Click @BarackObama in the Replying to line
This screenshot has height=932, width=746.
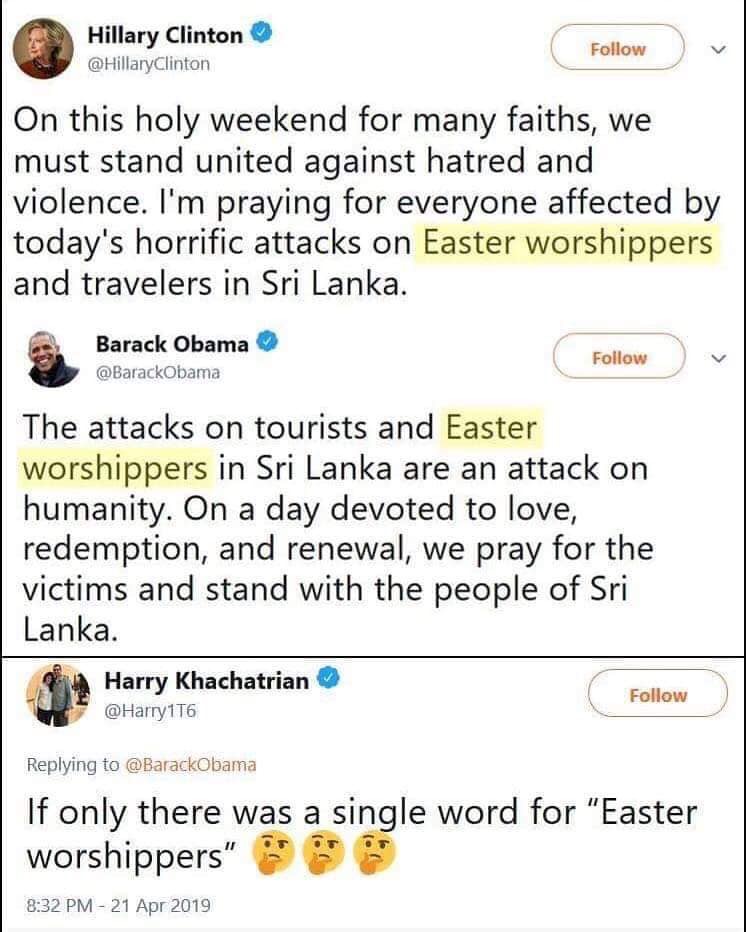click(190, 764)
